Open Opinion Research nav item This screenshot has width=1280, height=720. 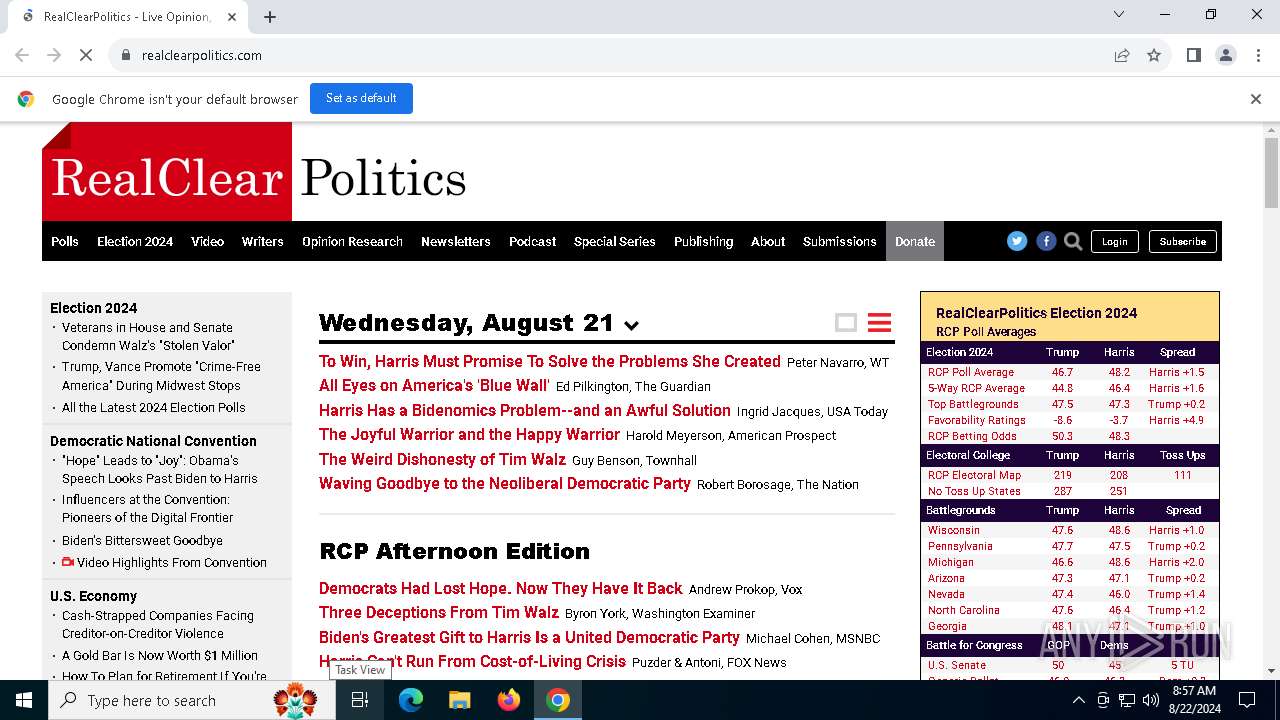(352, 241)
